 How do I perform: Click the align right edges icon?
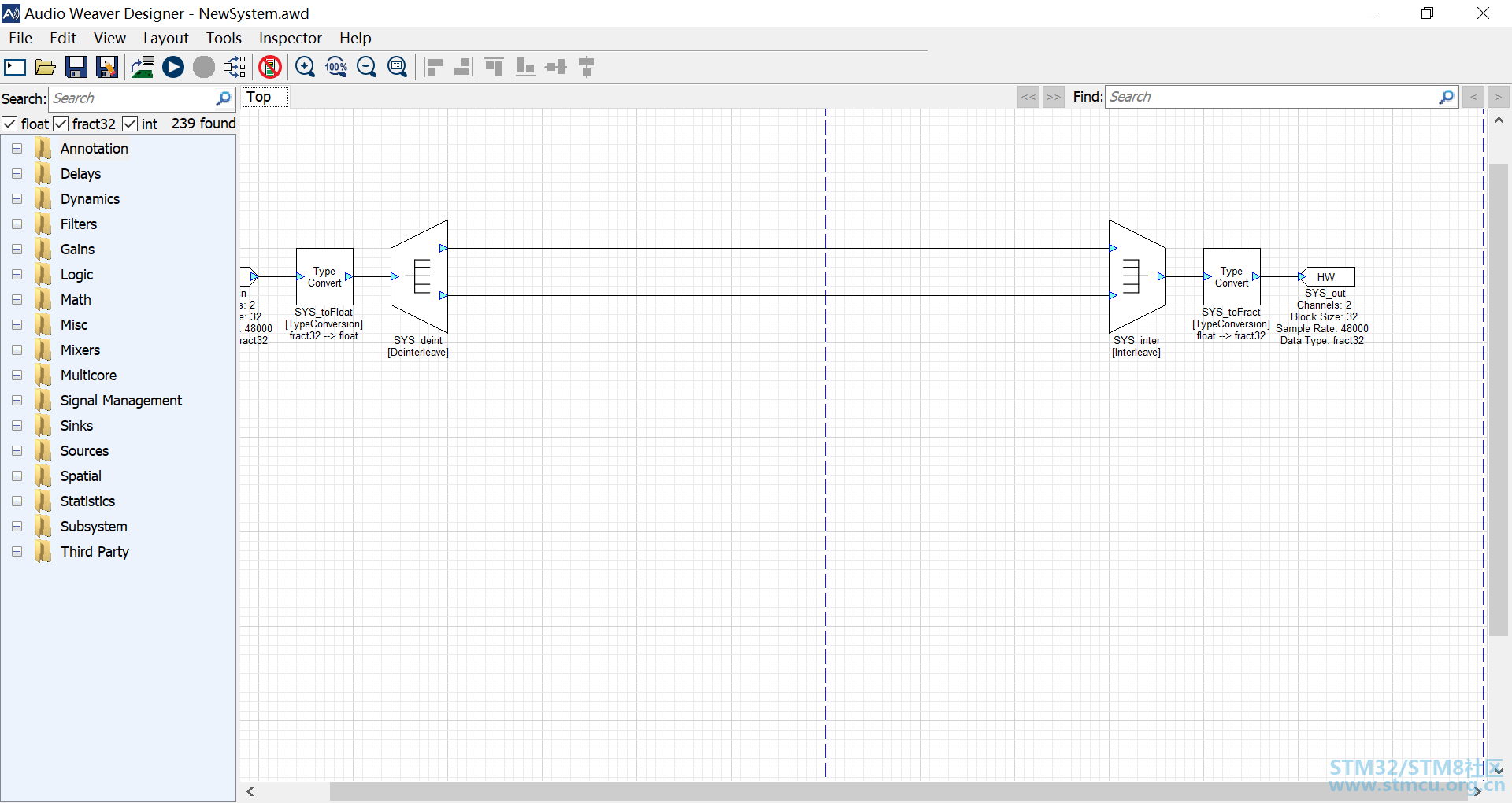click(x=463, y=67)
